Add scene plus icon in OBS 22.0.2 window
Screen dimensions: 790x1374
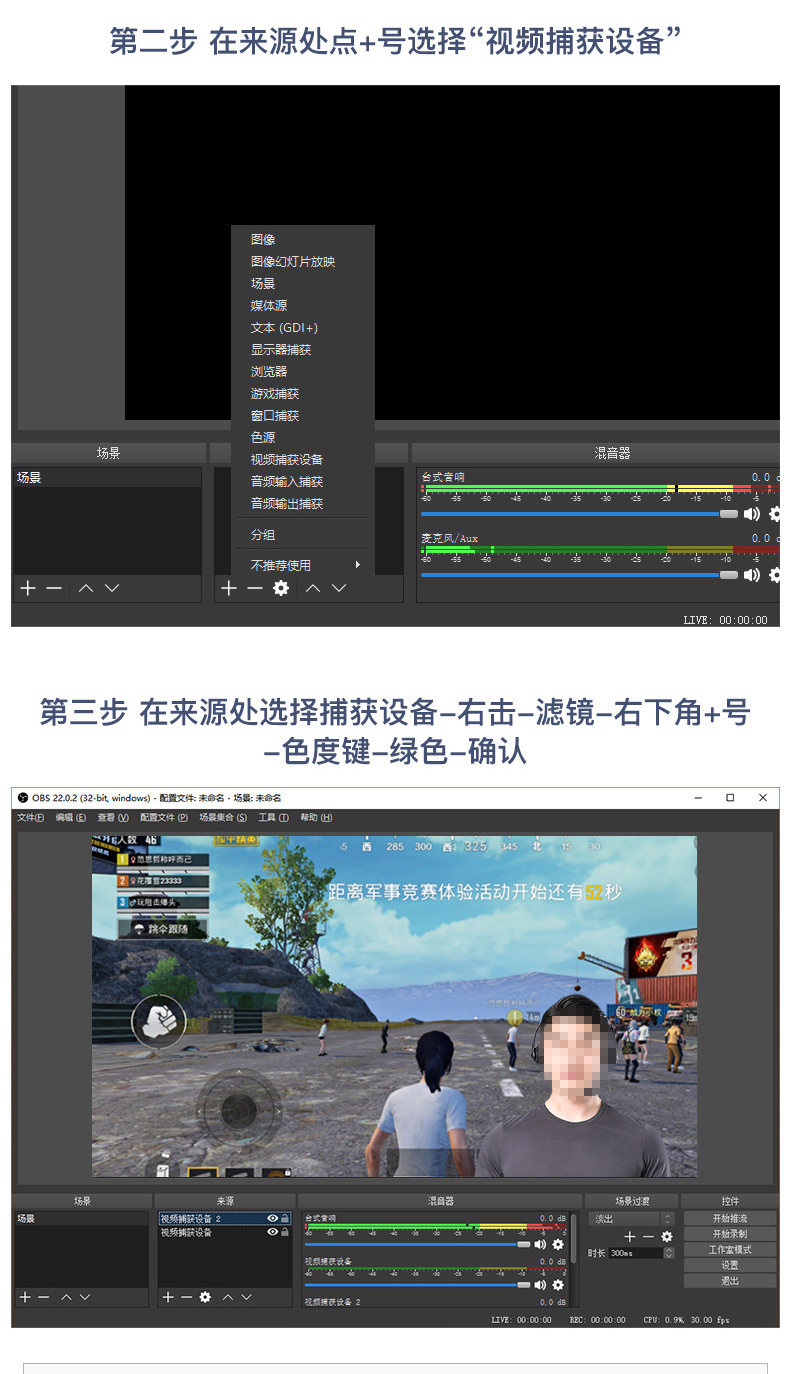point(26,1297)
